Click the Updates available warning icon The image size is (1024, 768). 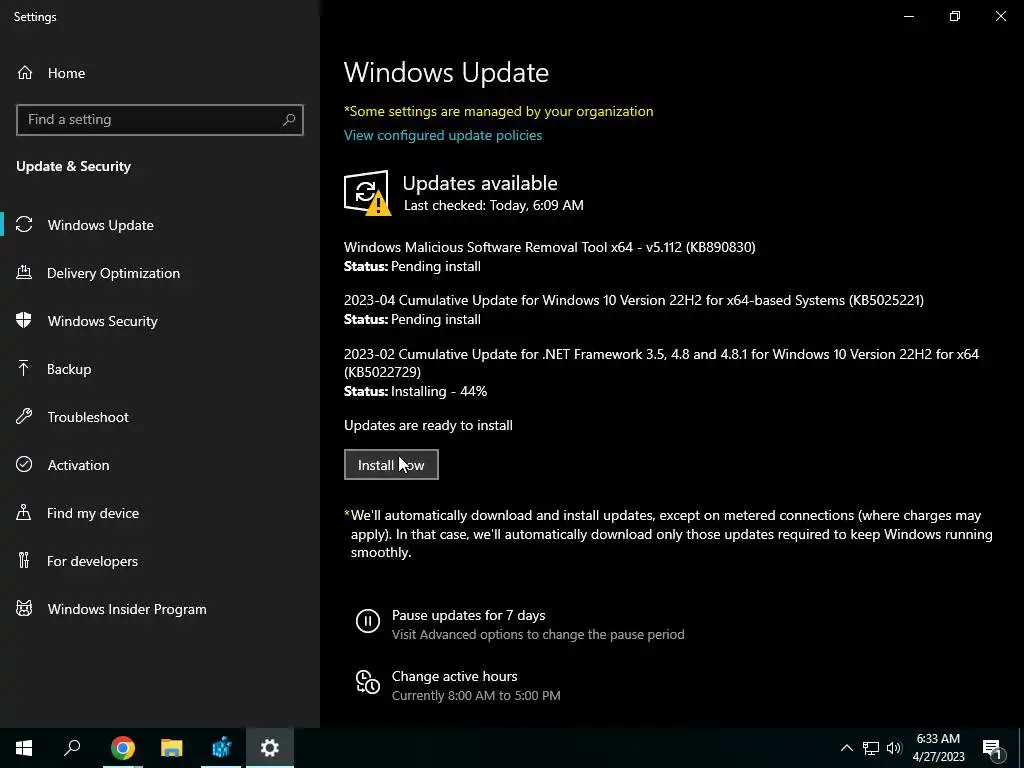[x=367, y=193]
